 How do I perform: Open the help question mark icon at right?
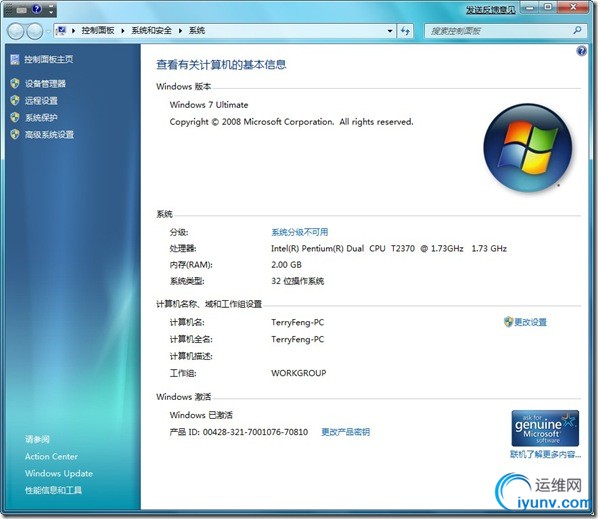[581, 51]
